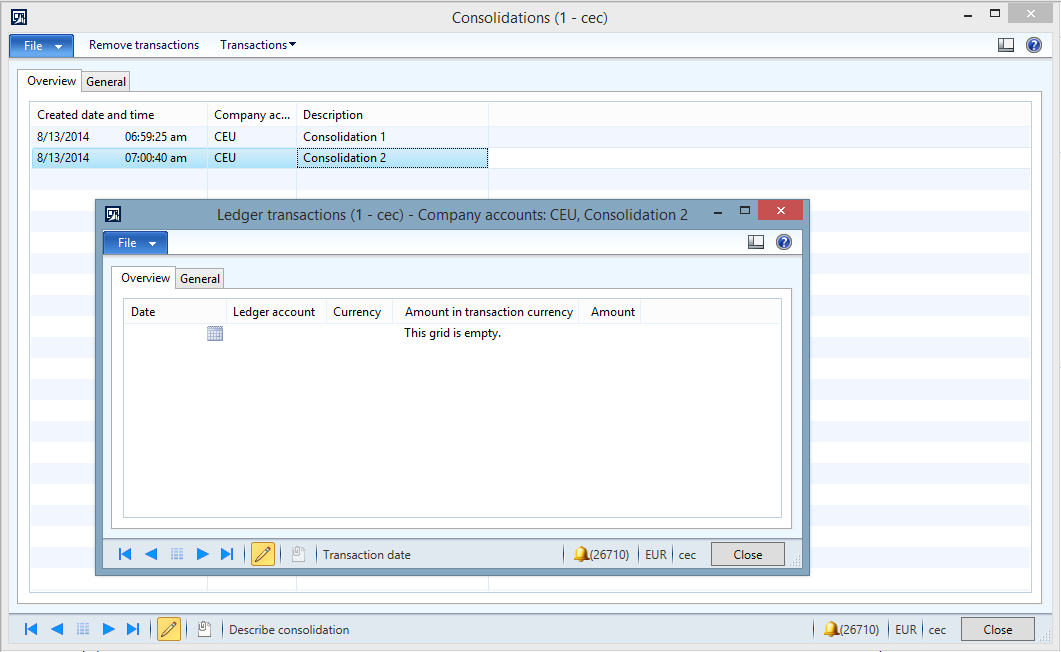The image size is (1061, 652).
Task: Click the Edit pencil icon in the Ledger transactions status bar
Action: tap(263, 554)
